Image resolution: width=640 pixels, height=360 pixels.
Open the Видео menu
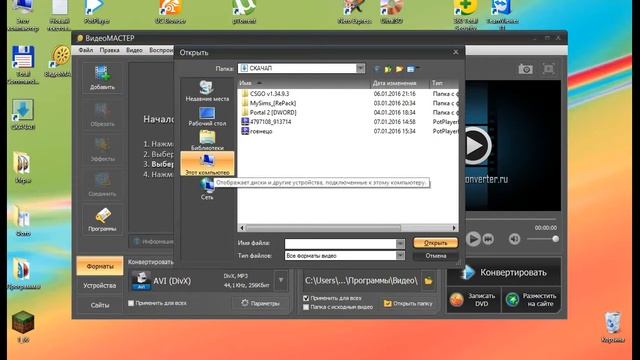coord(134,50)
